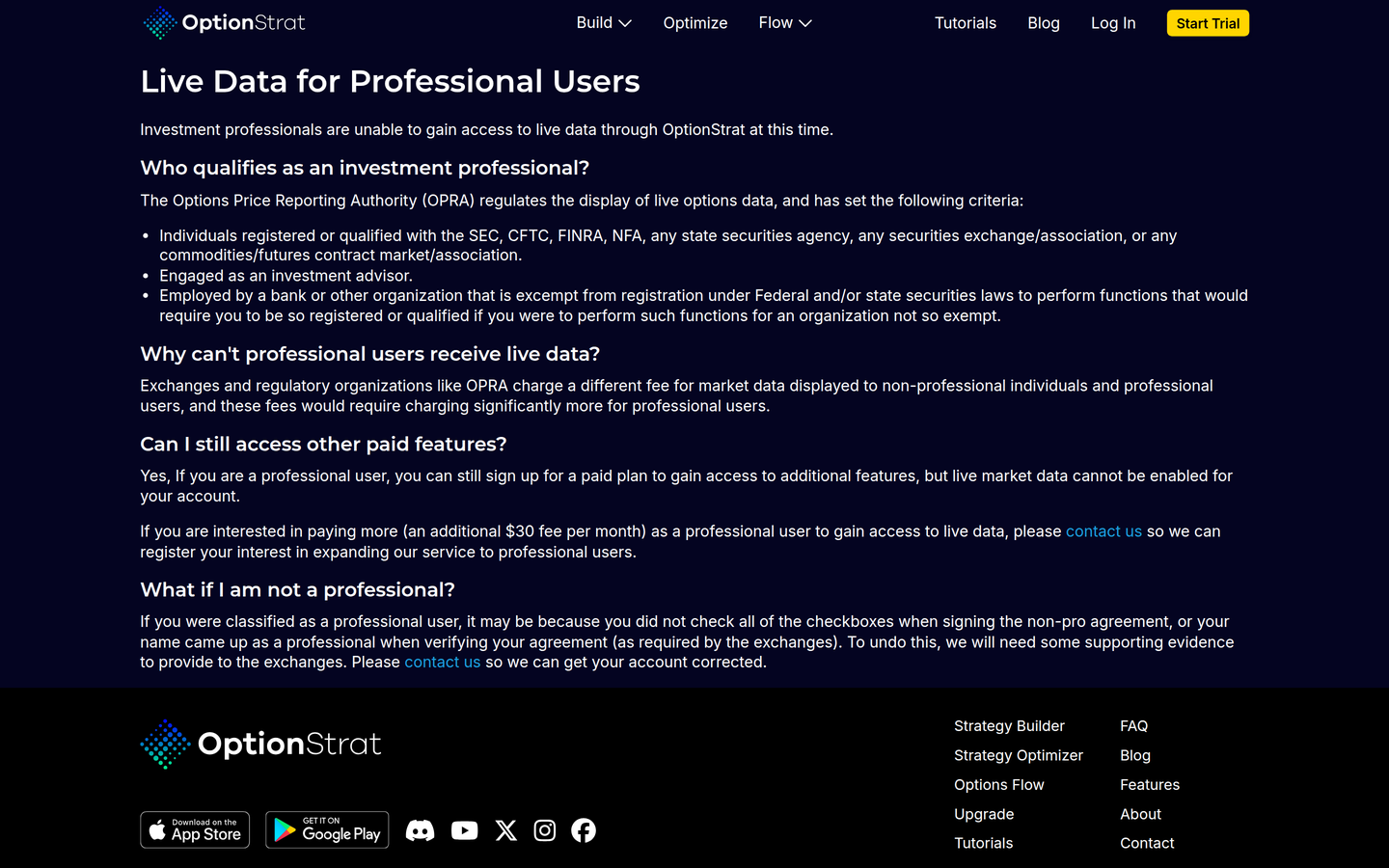Click the Get it on Google Play badge
Viewport: 1389px width, 868px height.
click(327, 829)
